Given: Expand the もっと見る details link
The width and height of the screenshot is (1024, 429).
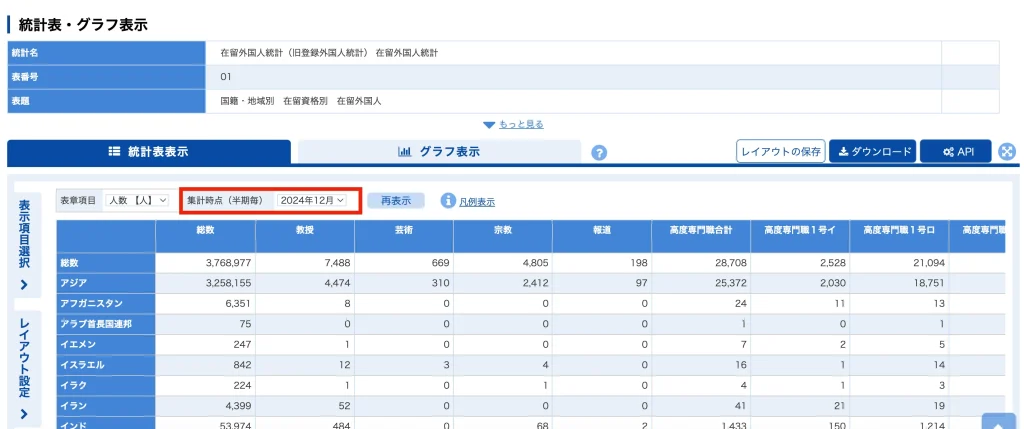Looking at the screenshot, I should (x=513, y=124).
